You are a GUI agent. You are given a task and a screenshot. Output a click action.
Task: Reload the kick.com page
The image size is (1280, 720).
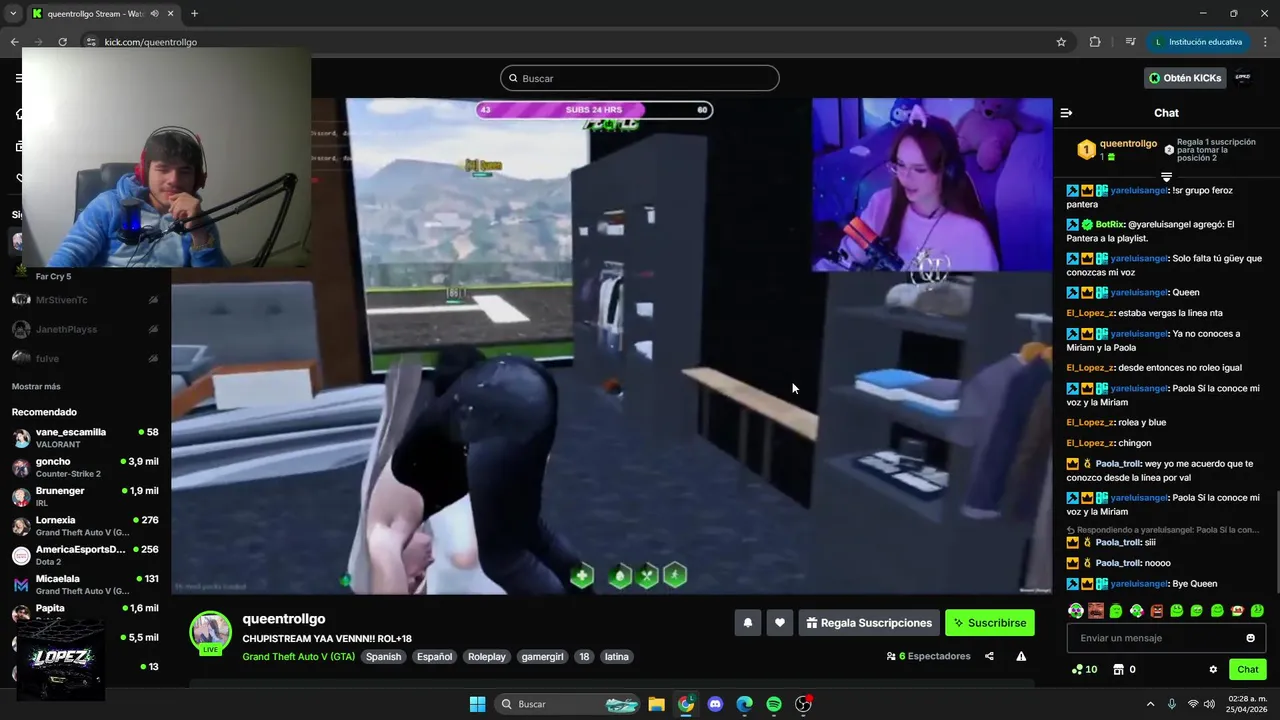(x=62, y=42)
